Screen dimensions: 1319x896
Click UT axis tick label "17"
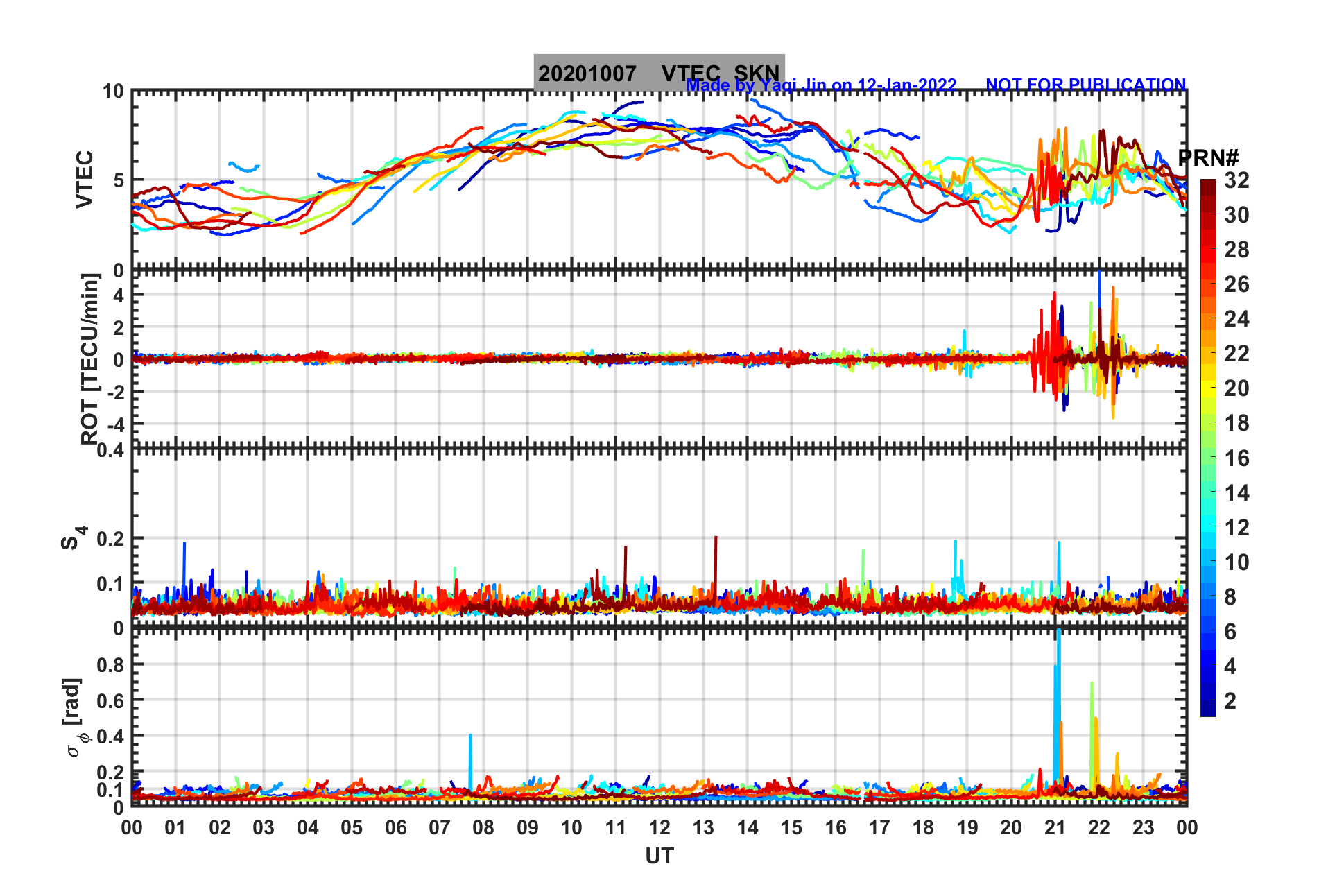click(879, 827)
